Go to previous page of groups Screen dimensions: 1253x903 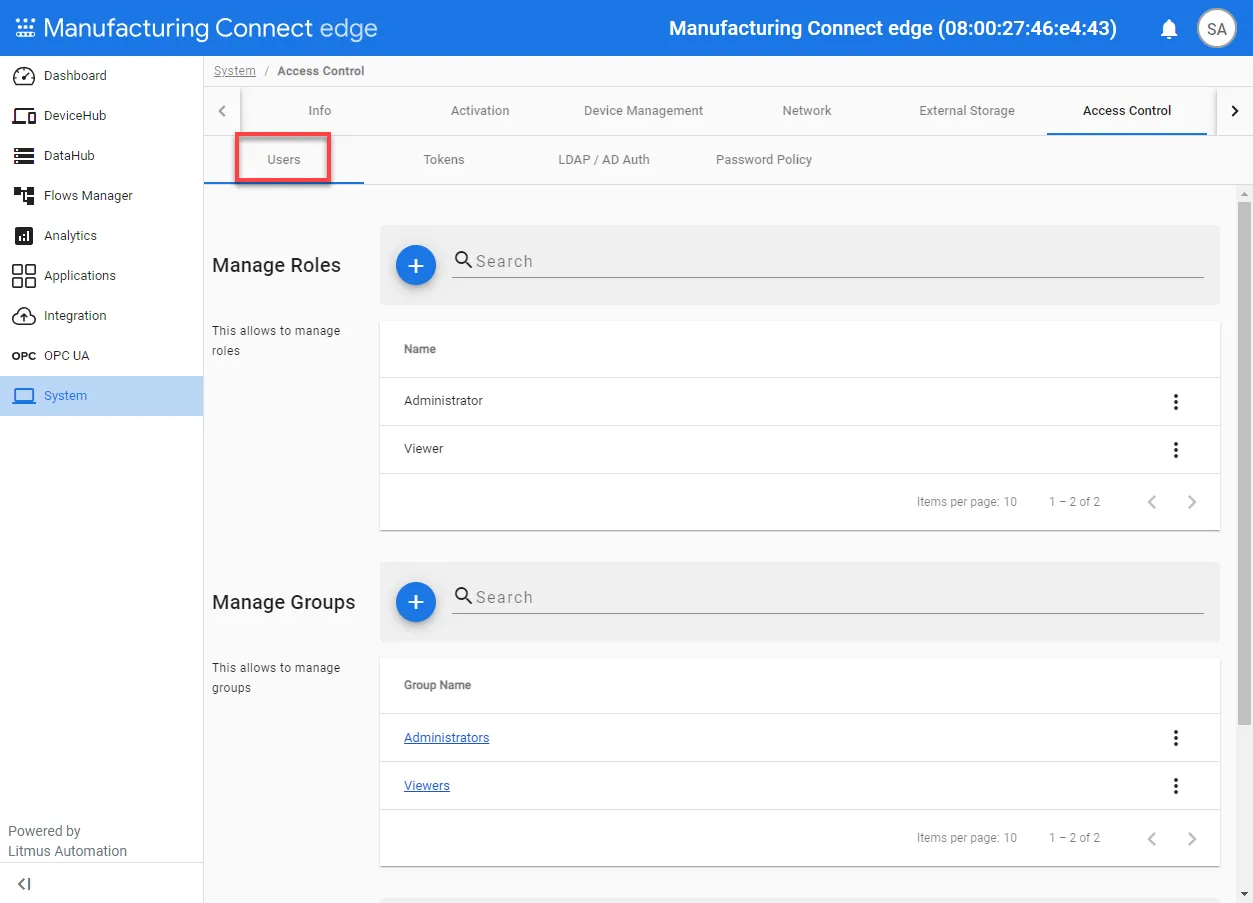pyautogui.click(x=1152, y=838)
